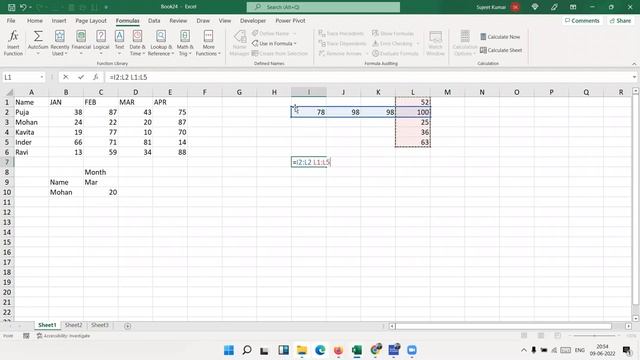Open More Functions dropdown
Screen dimensions: 640x360
coord(208,42)
